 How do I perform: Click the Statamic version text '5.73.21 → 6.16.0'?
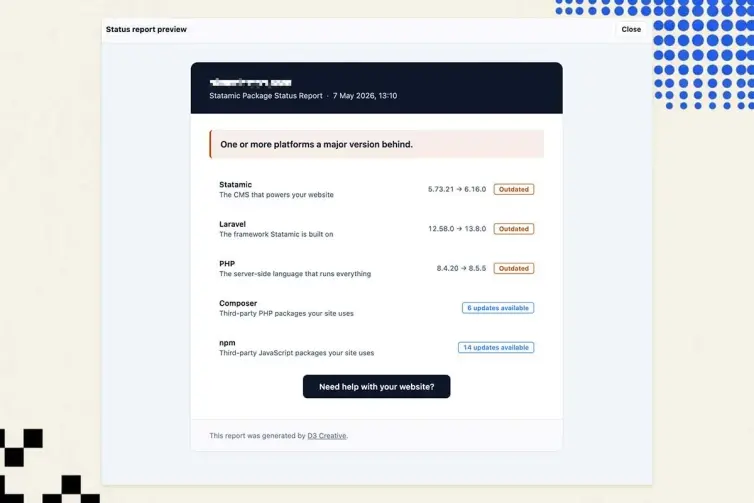click(457, 189)
